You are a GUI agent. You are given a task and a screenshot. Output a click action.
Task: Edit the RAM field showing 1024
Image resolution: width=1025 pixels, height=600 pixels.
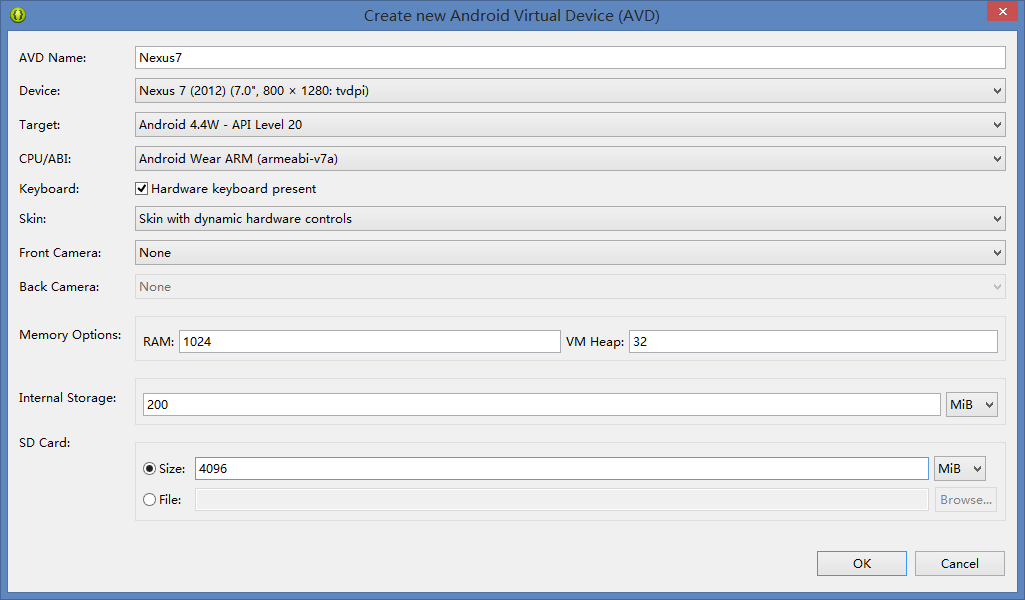coord(369,342)
